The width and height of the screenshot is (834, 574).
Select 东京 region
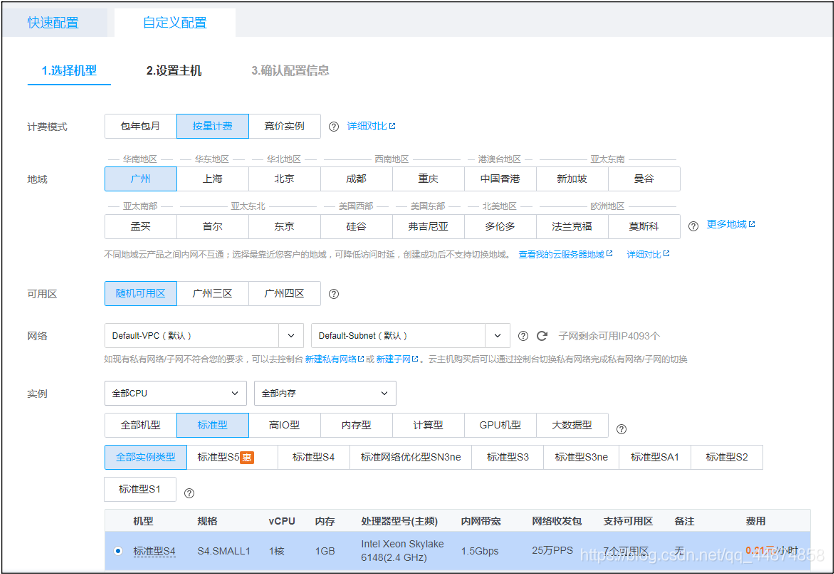pos(284,227)
